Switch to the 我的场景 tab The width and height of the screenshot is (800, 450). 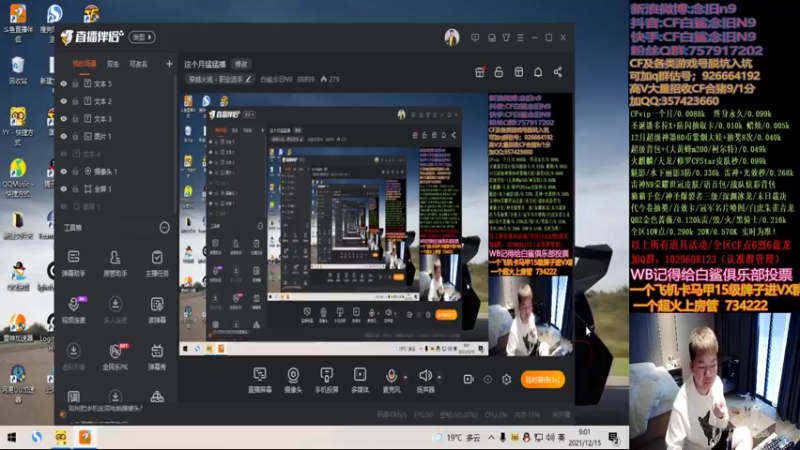(x=84, y=64)
